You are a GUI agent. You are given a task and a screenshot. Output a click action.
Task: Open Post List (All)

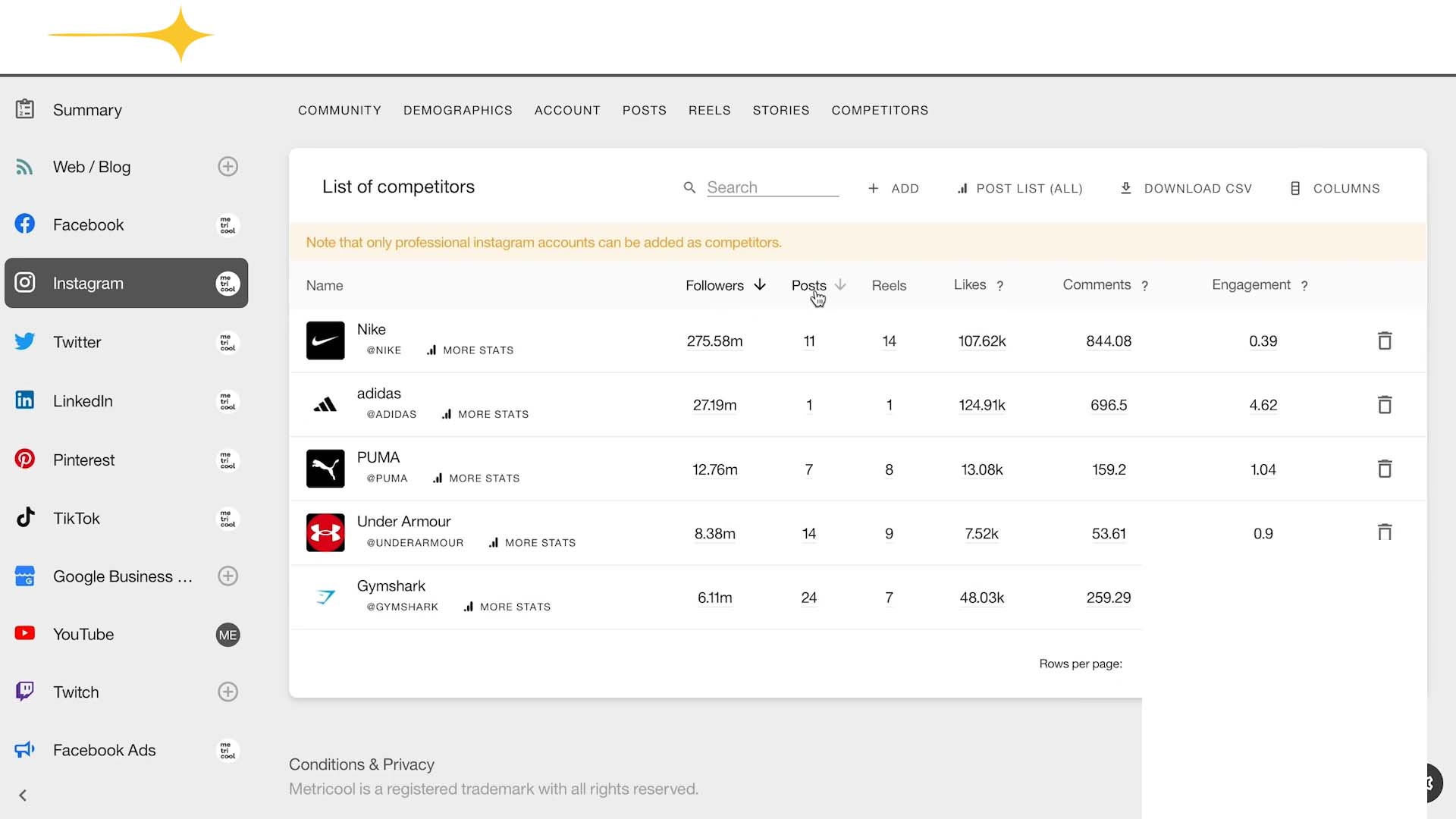tap(1020, 188)
